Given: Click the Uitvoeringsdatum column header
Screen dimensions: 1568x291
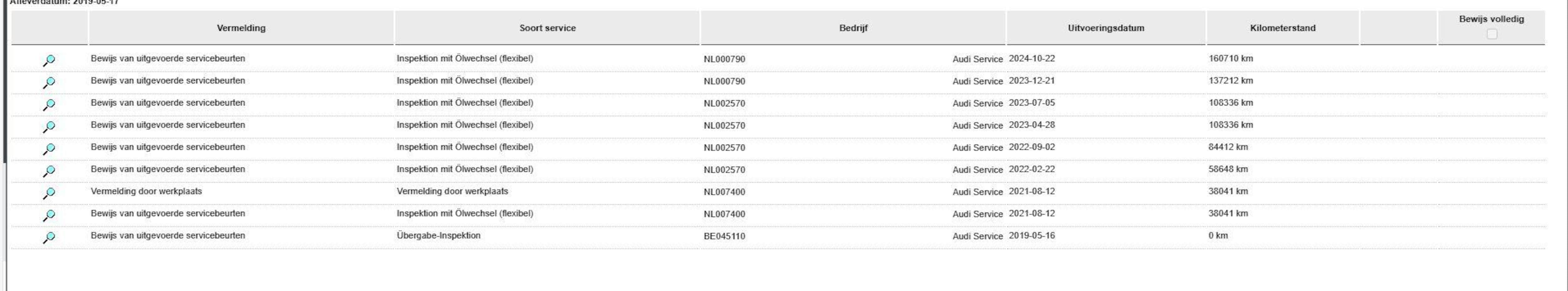Looking at the screenshot, I should click(x=1105, y=28).
